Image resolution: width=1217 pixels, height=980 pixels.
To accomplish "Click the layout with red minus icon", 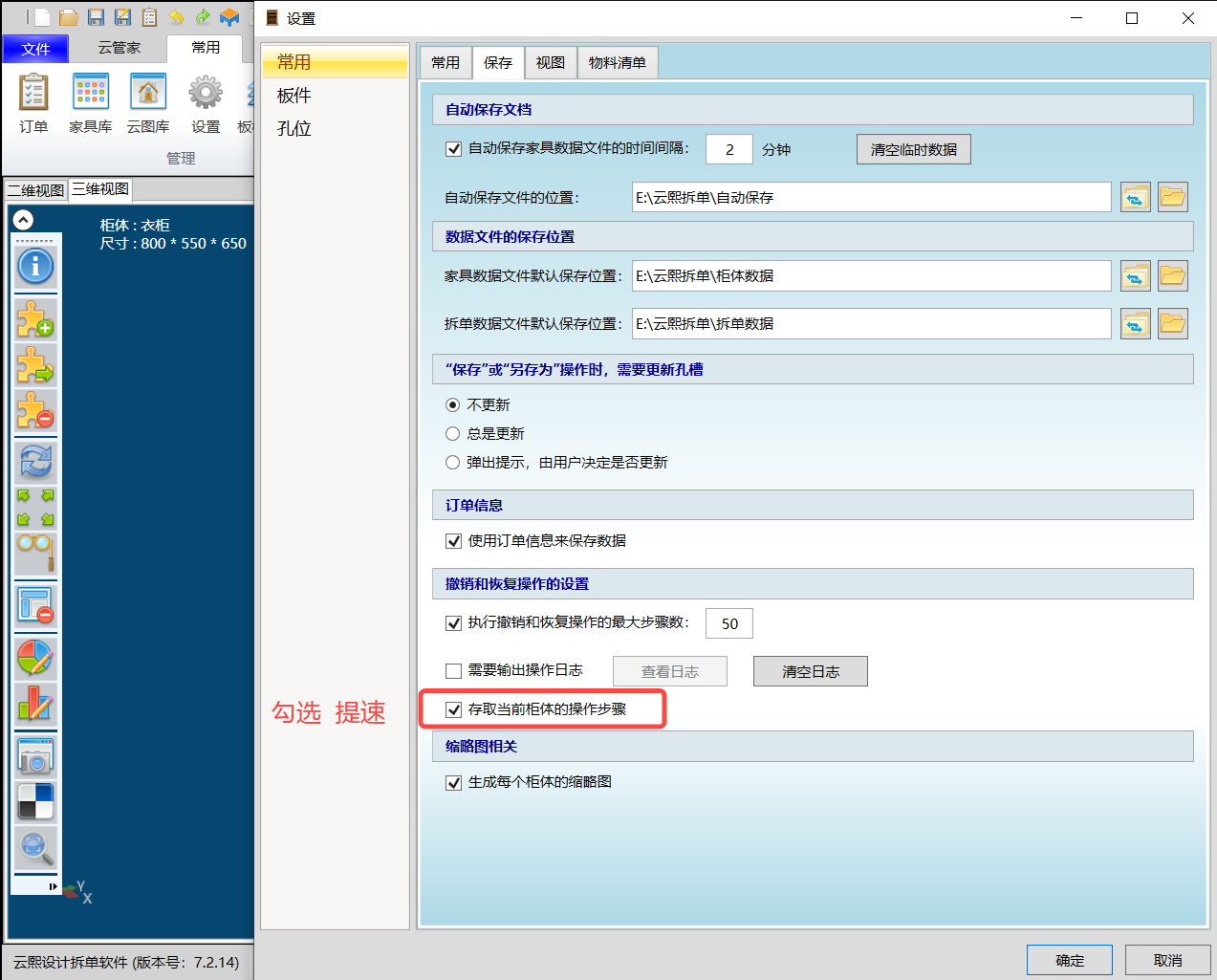I will point(35,606).
